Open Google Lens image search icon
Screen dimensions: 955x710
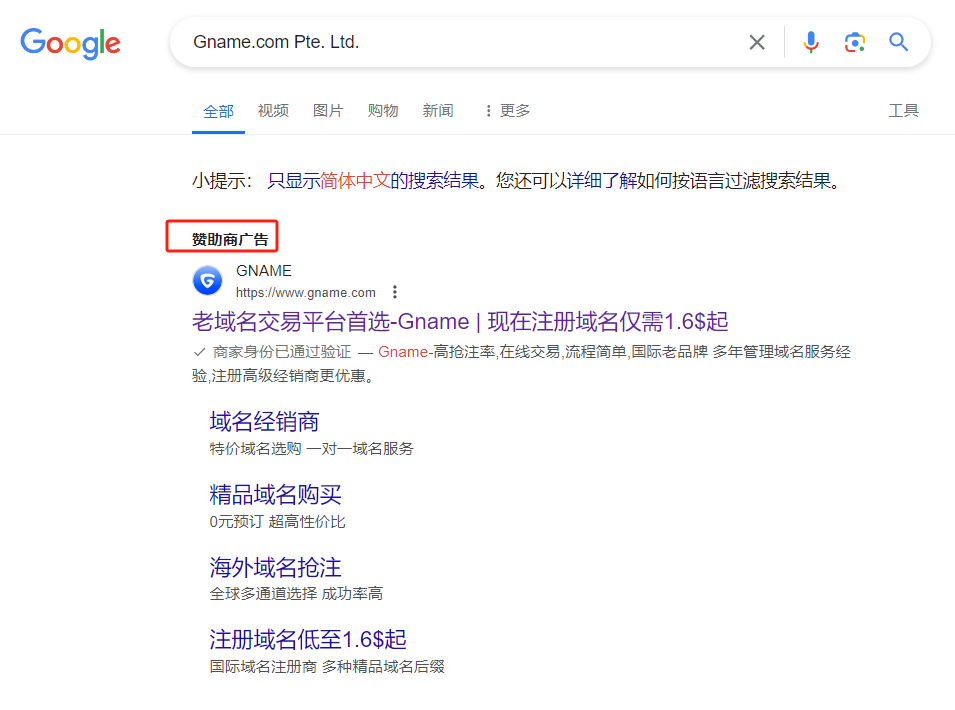point(855,42)
